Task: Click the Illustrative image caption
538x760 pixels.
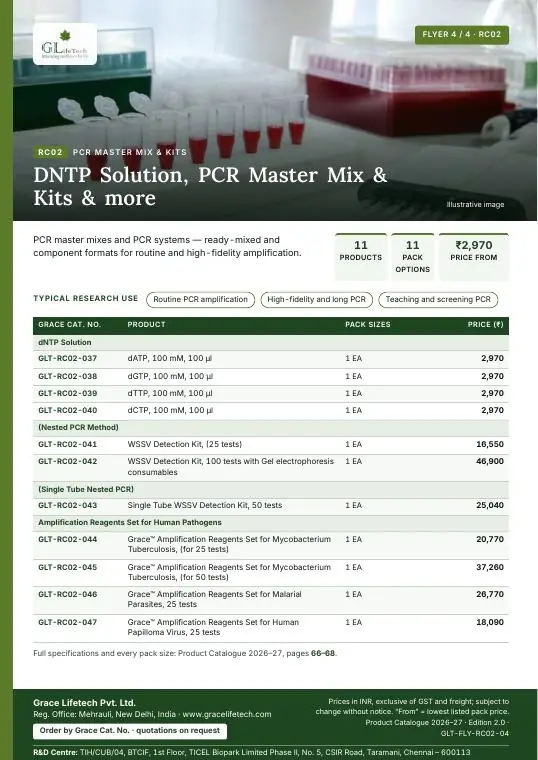Action: (x=475, y=205)
